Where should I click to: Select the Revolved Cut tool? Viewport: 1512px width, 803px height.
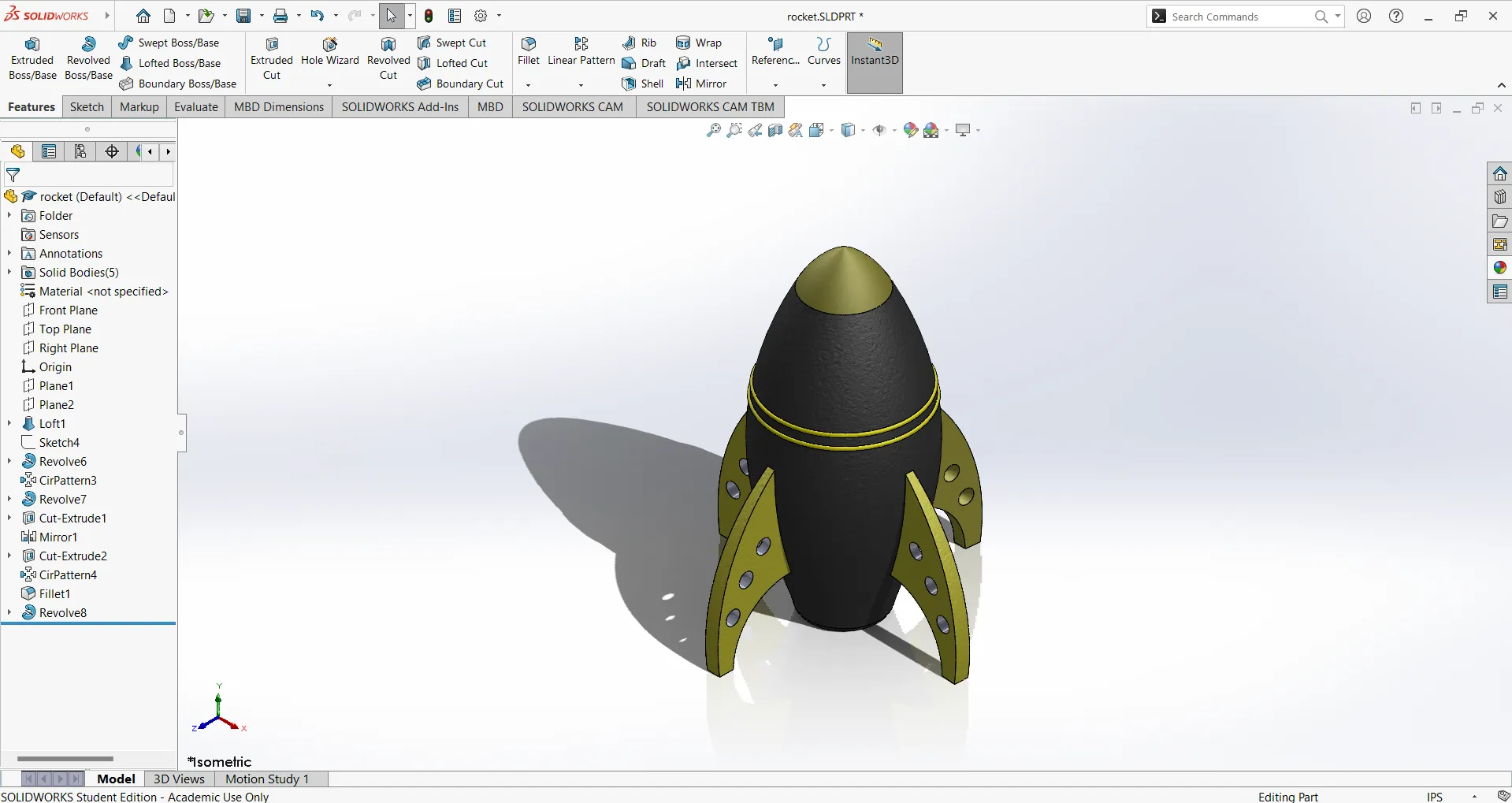click(x=388, y=59)
